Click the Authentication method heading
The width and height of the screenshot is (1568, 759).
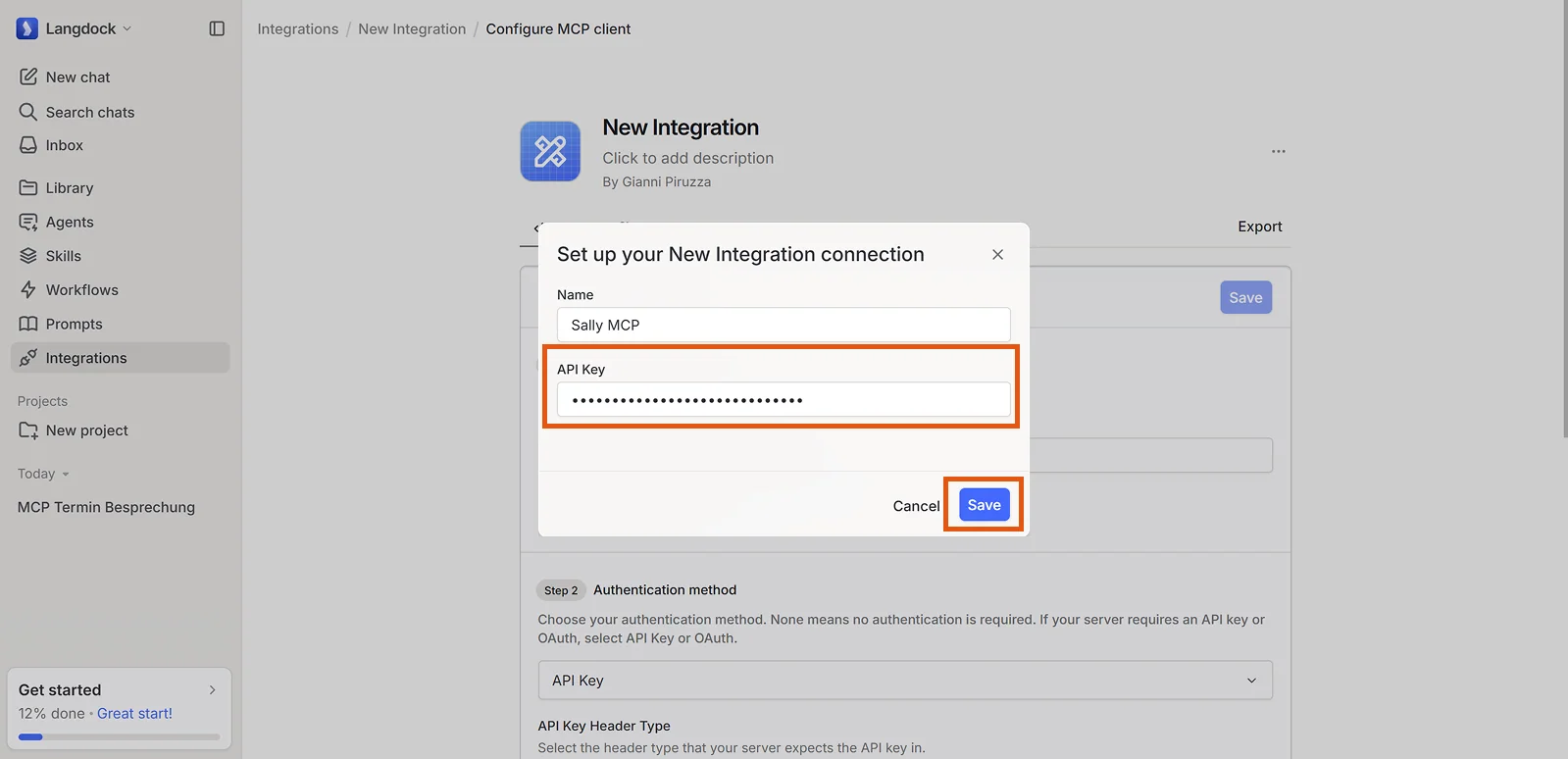coord(665,590)
